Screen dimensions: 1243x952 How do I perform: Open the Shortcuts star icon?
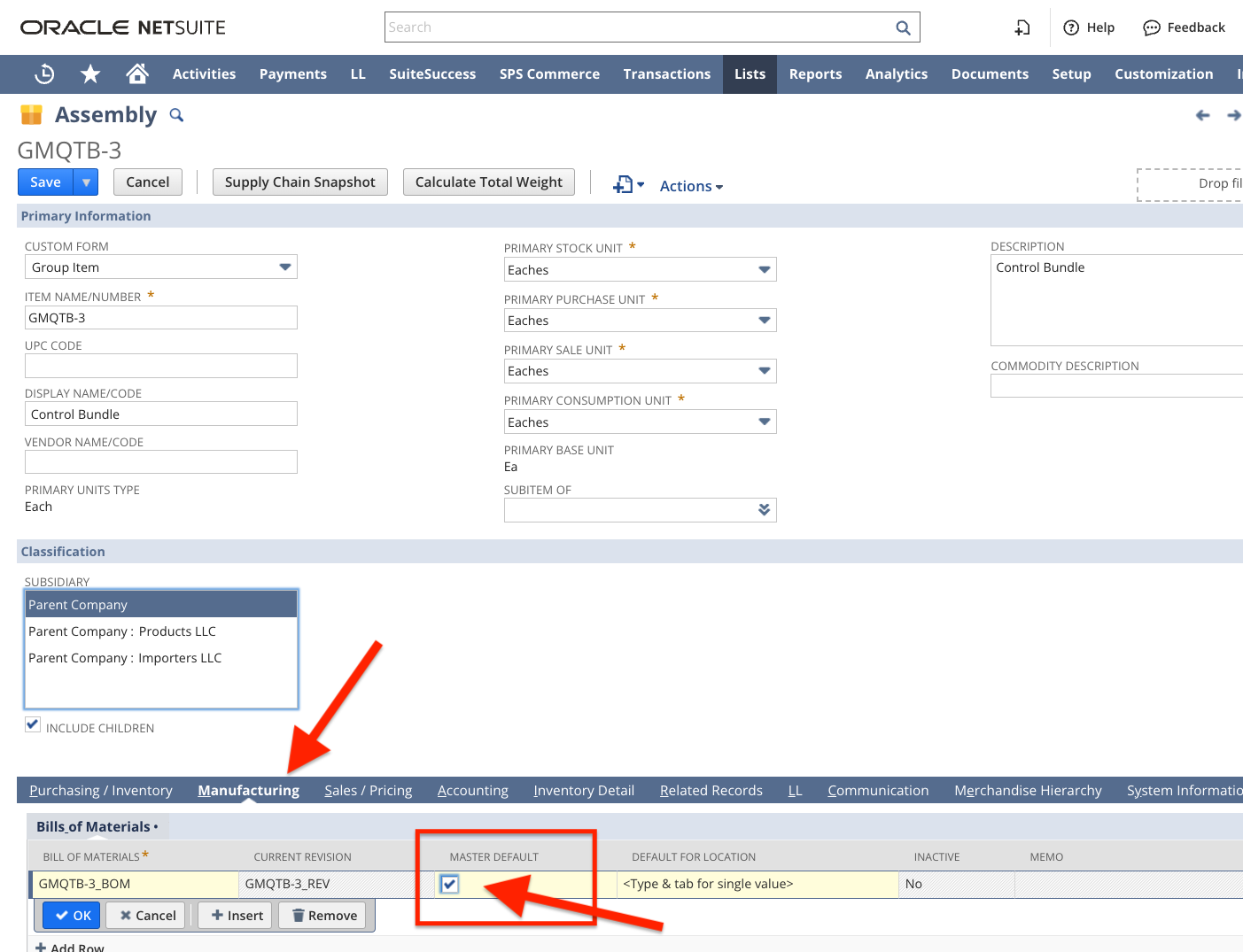(90, 74)
